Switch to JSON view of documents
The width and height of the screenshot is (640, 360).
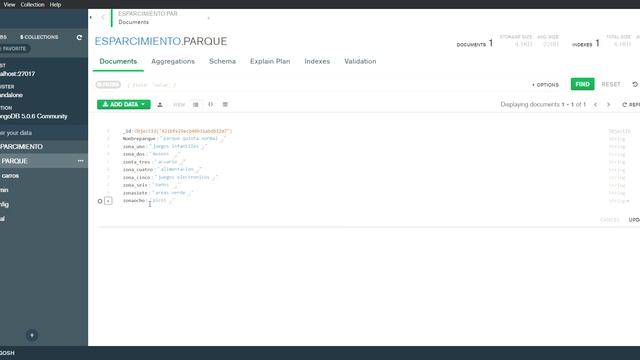click(211, 104)
